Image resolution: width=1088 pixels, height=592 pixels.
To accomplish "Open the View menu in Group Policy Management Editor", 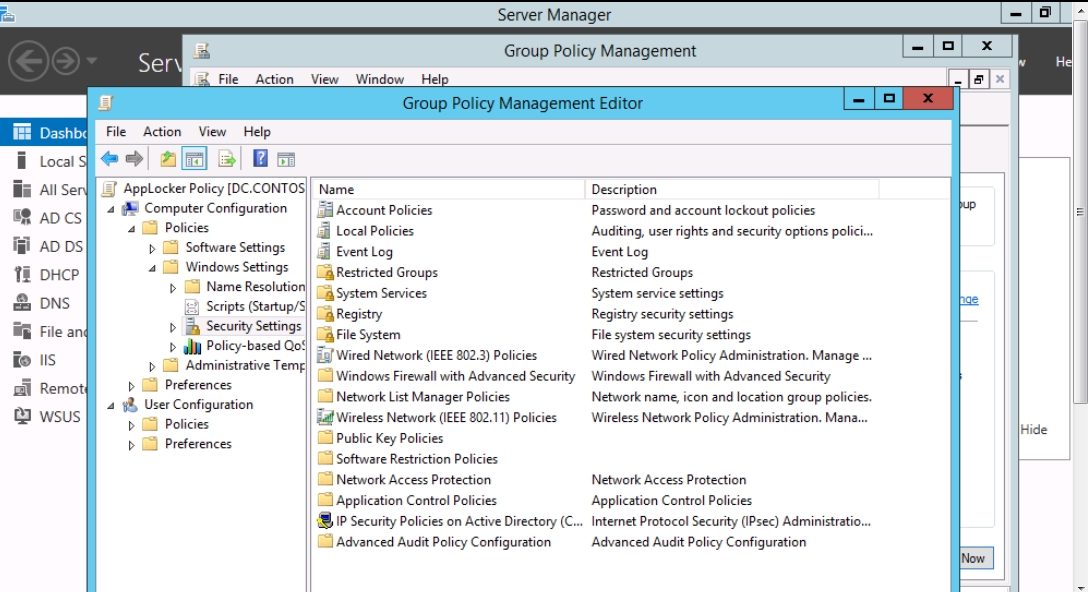I will coord(212,131).
